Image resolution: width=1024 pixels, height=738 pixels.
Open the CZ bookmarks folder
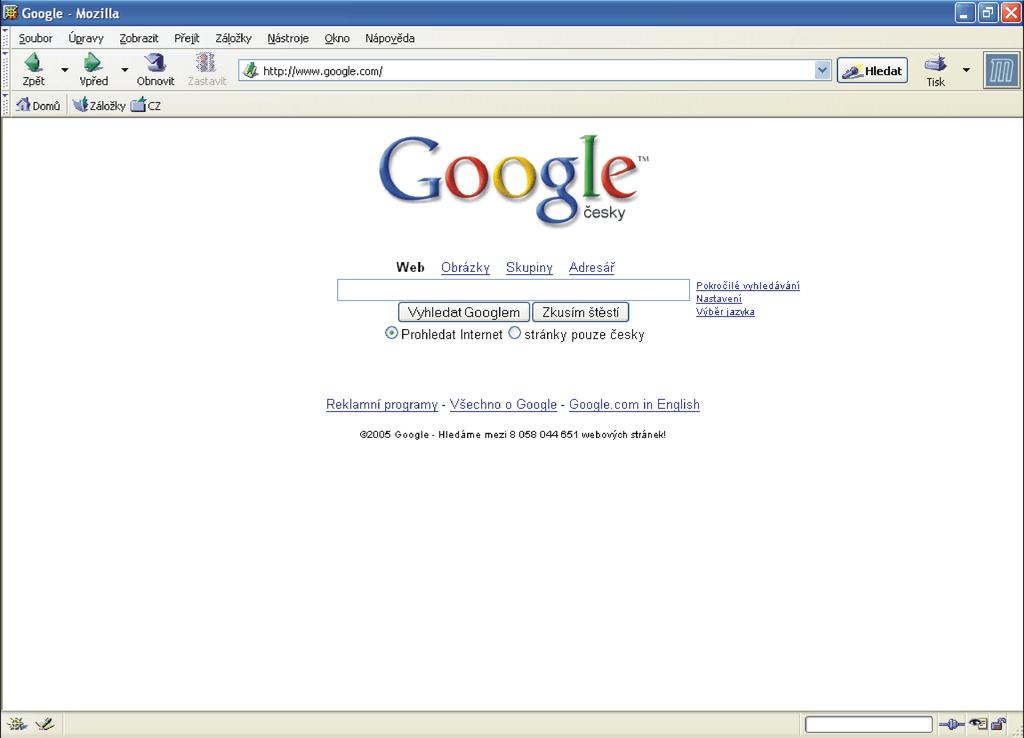(x=146, y=105)
